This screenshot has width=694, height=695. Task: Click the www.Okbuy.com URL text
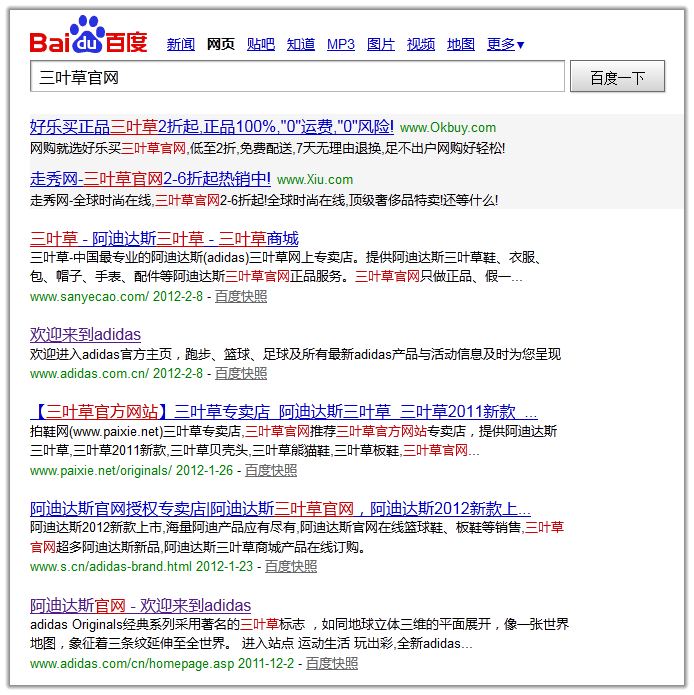(x=448, y=128)
